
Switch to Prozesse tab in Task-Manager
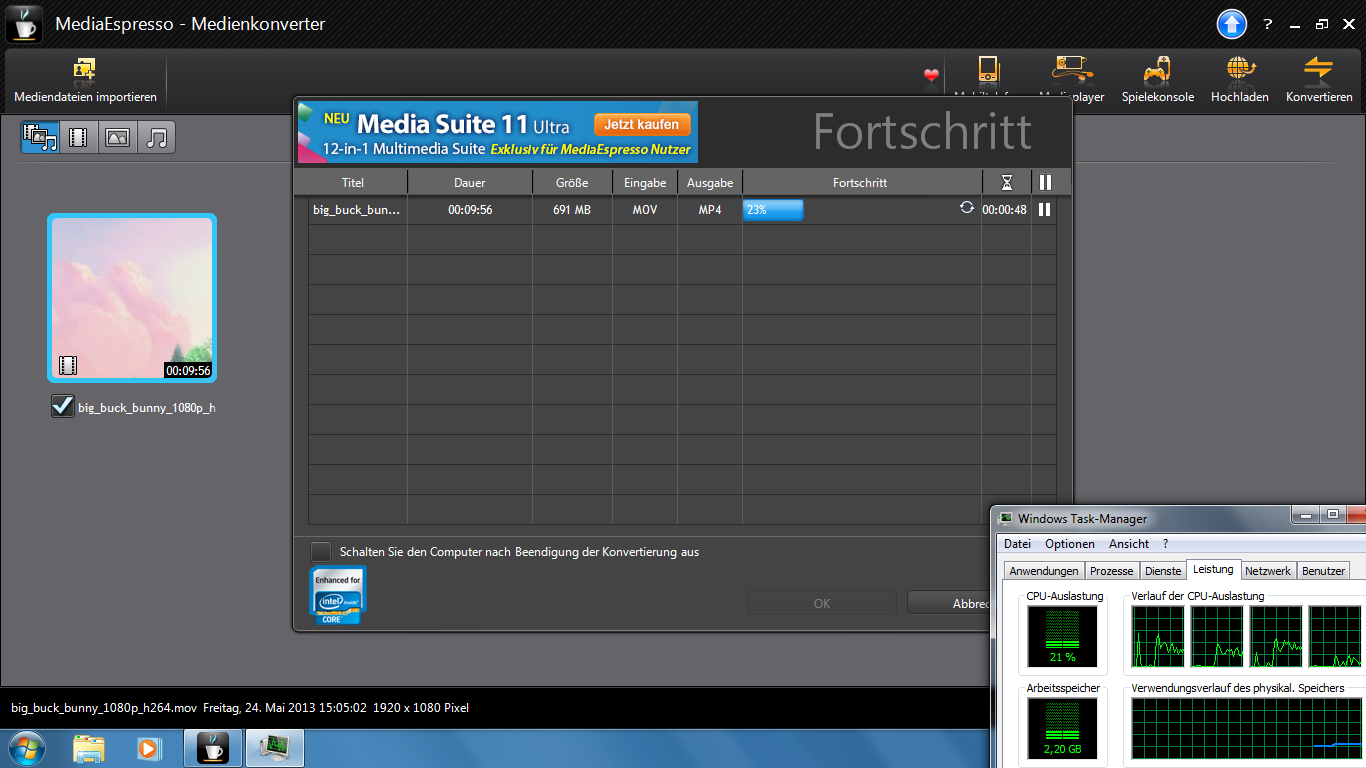click(1112, 571)
